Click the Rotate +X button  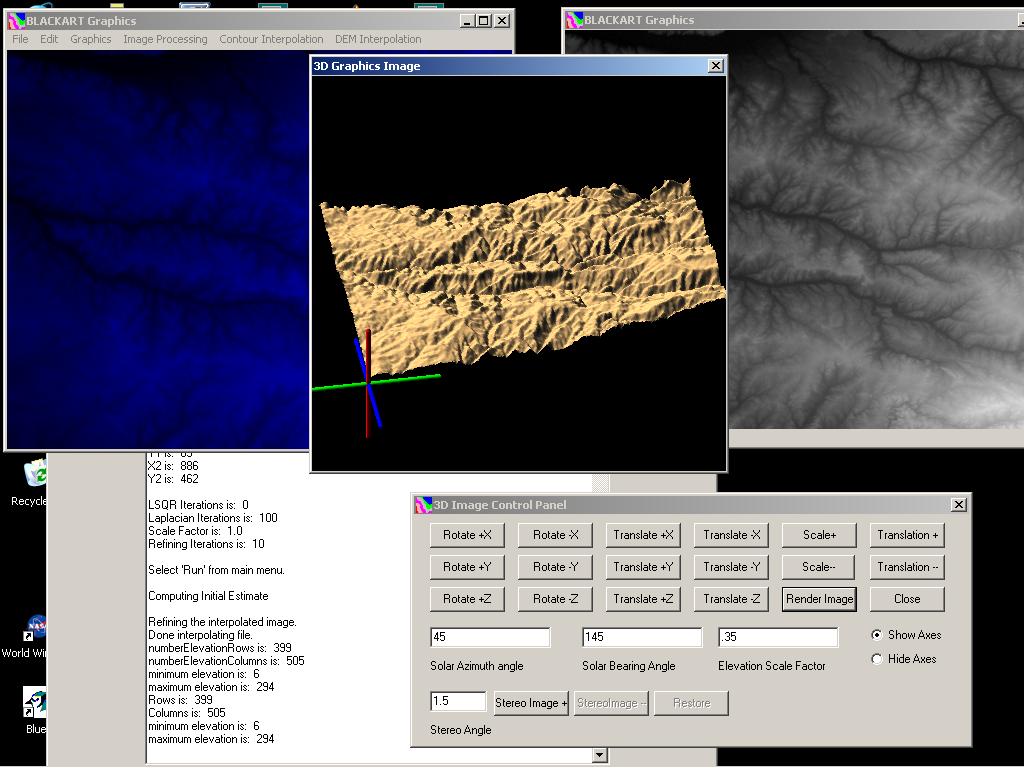[x=467, y=535]
